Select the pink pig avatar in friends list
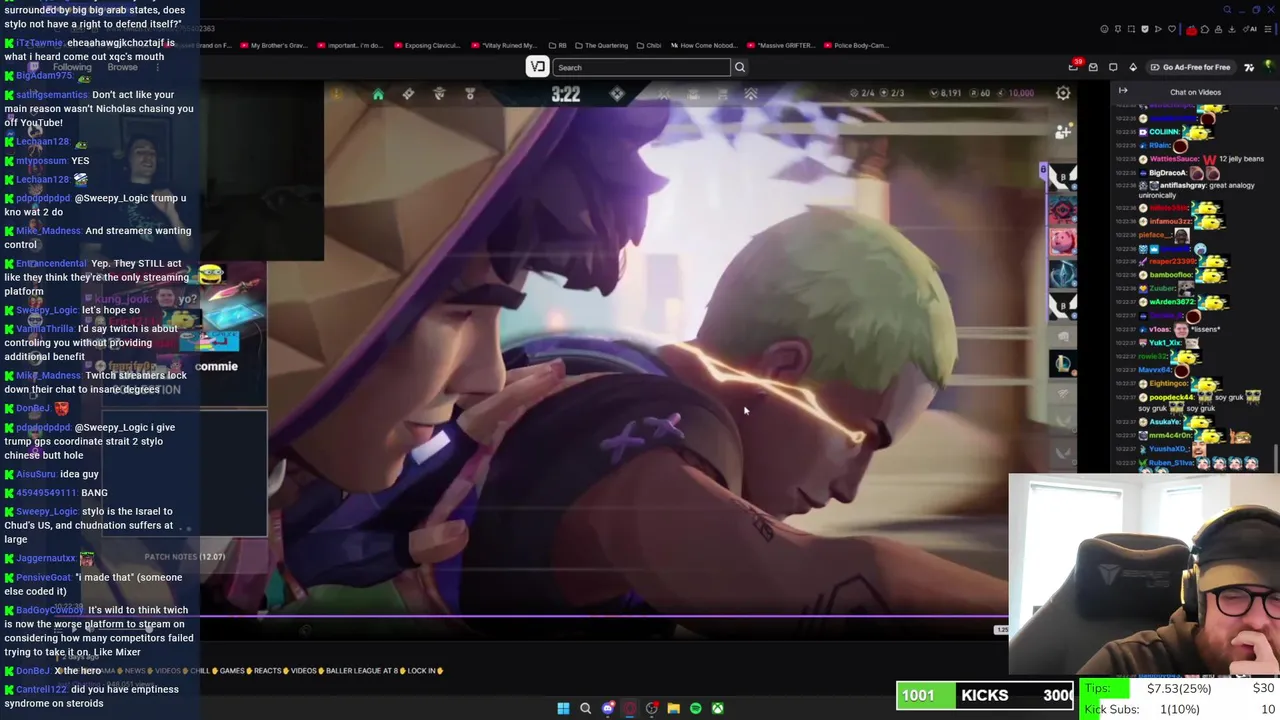This screenshot has height=720, width=1280. tap(1062, 241)
